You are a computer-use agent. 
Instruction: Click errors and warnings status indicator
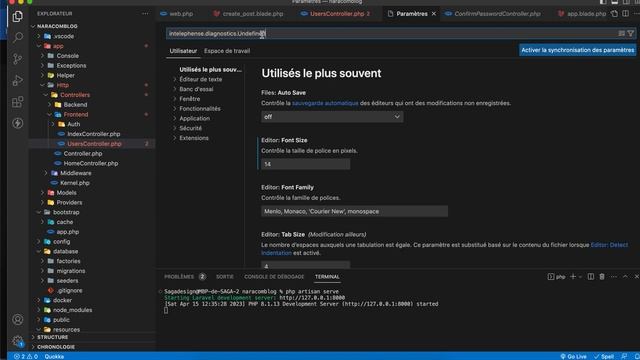tap(26, 356)
